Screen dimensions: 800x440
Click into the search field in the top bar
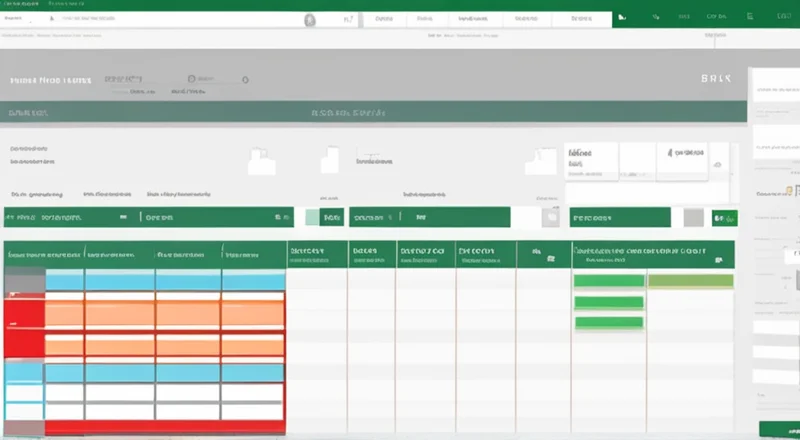pyautogui.click(x=150, y=19)
